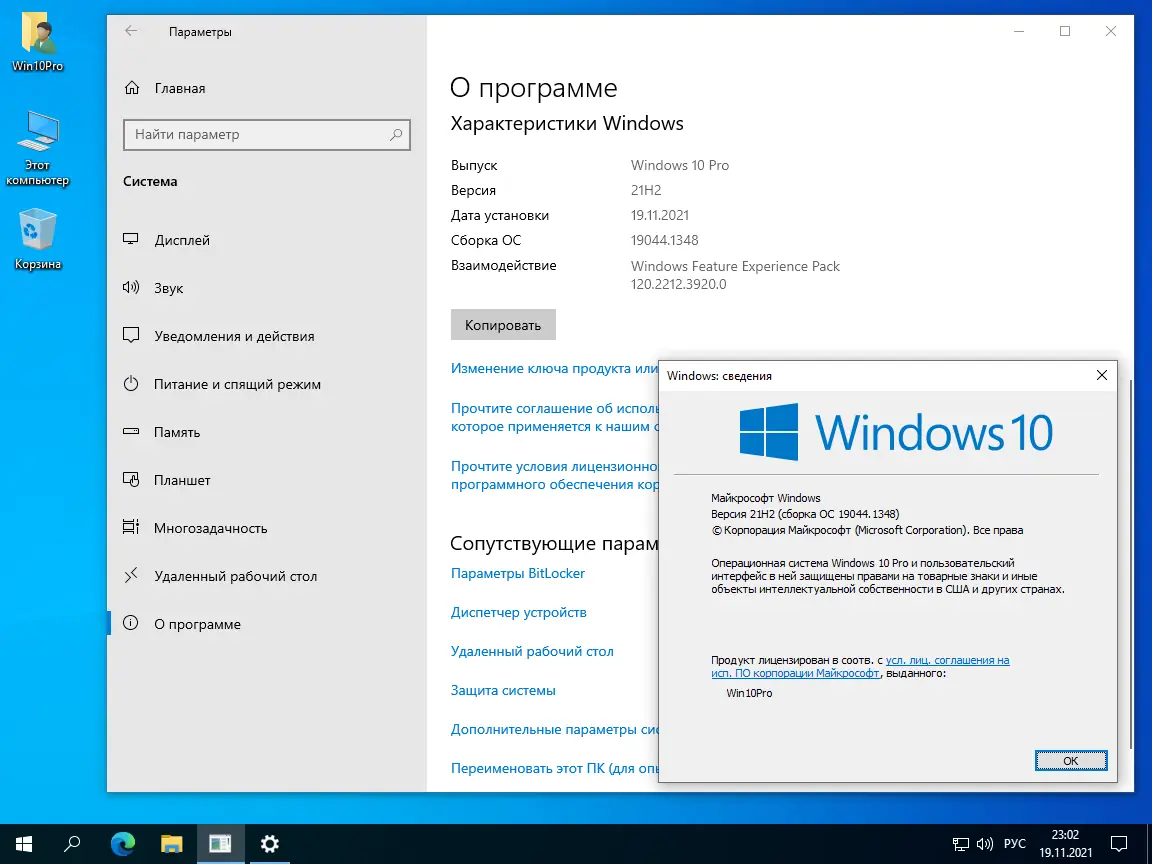Open the notification center in the tray
Screen dimensions: 1152x864
tap(1120, 844)
